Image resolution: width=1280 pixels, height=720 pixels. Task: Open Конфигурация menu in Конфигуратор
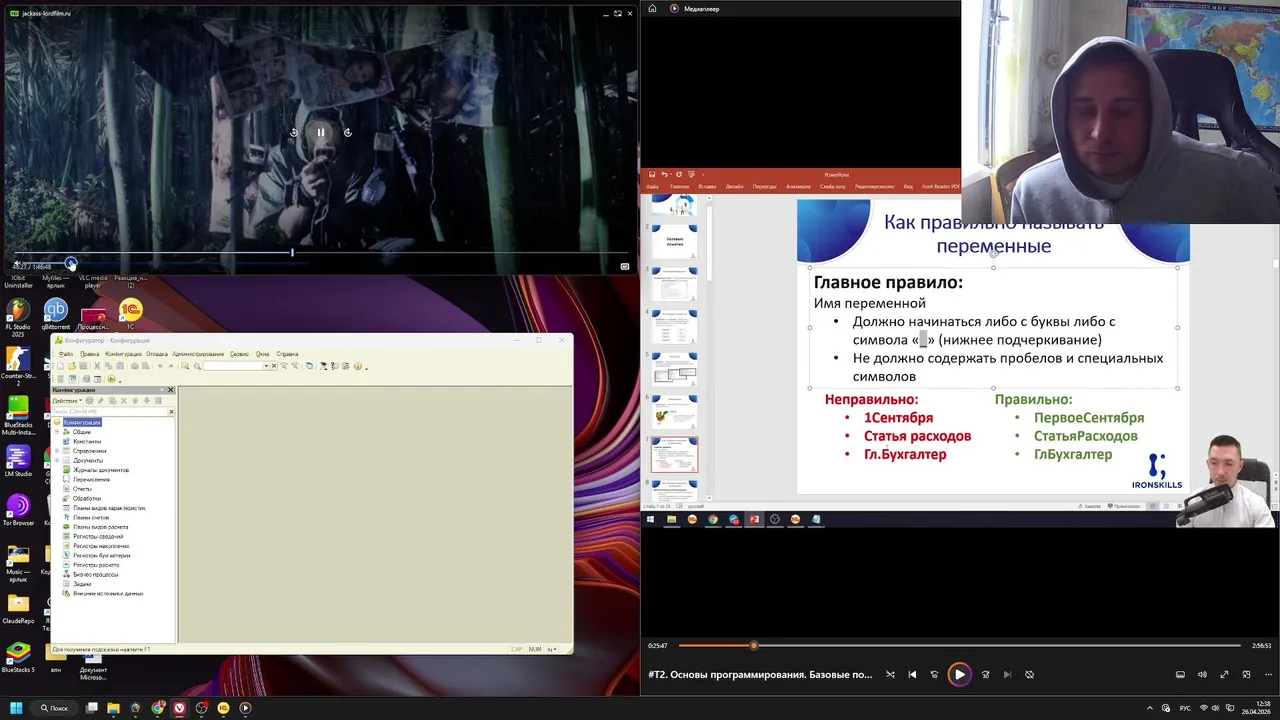[123, 354]
